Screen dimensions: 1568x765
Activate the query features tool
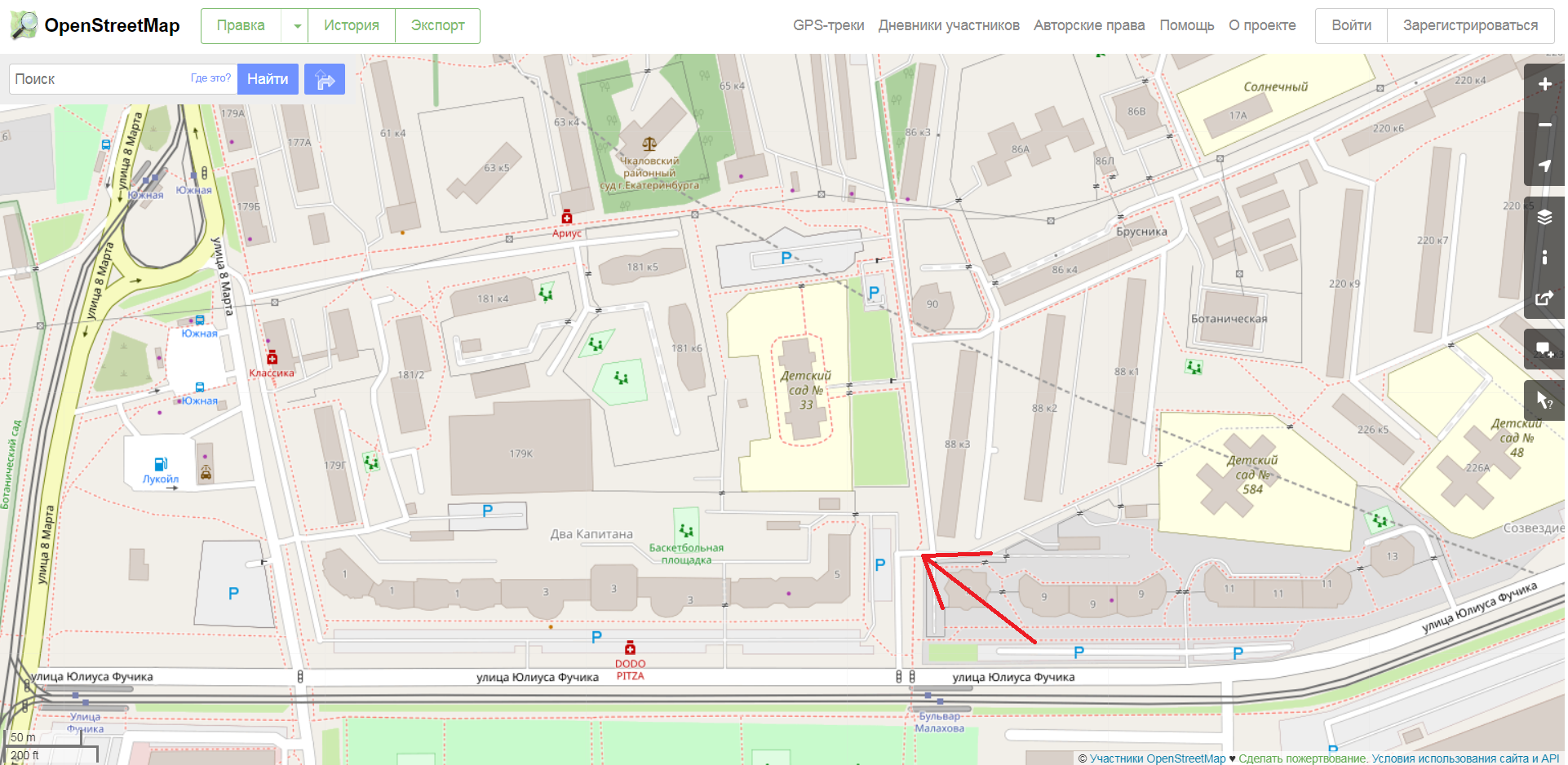(x=1544, y=400)
